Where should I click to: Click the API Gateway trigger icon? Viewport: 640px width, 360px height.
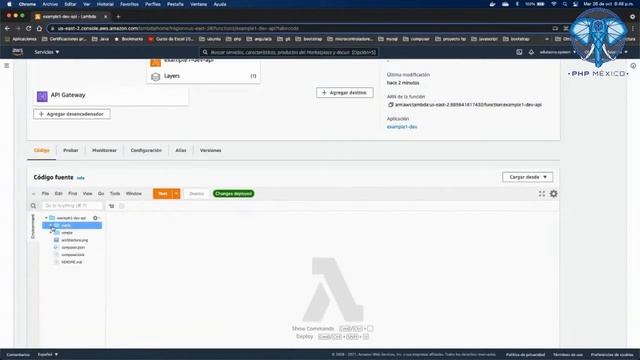click(x=42, y=96)
